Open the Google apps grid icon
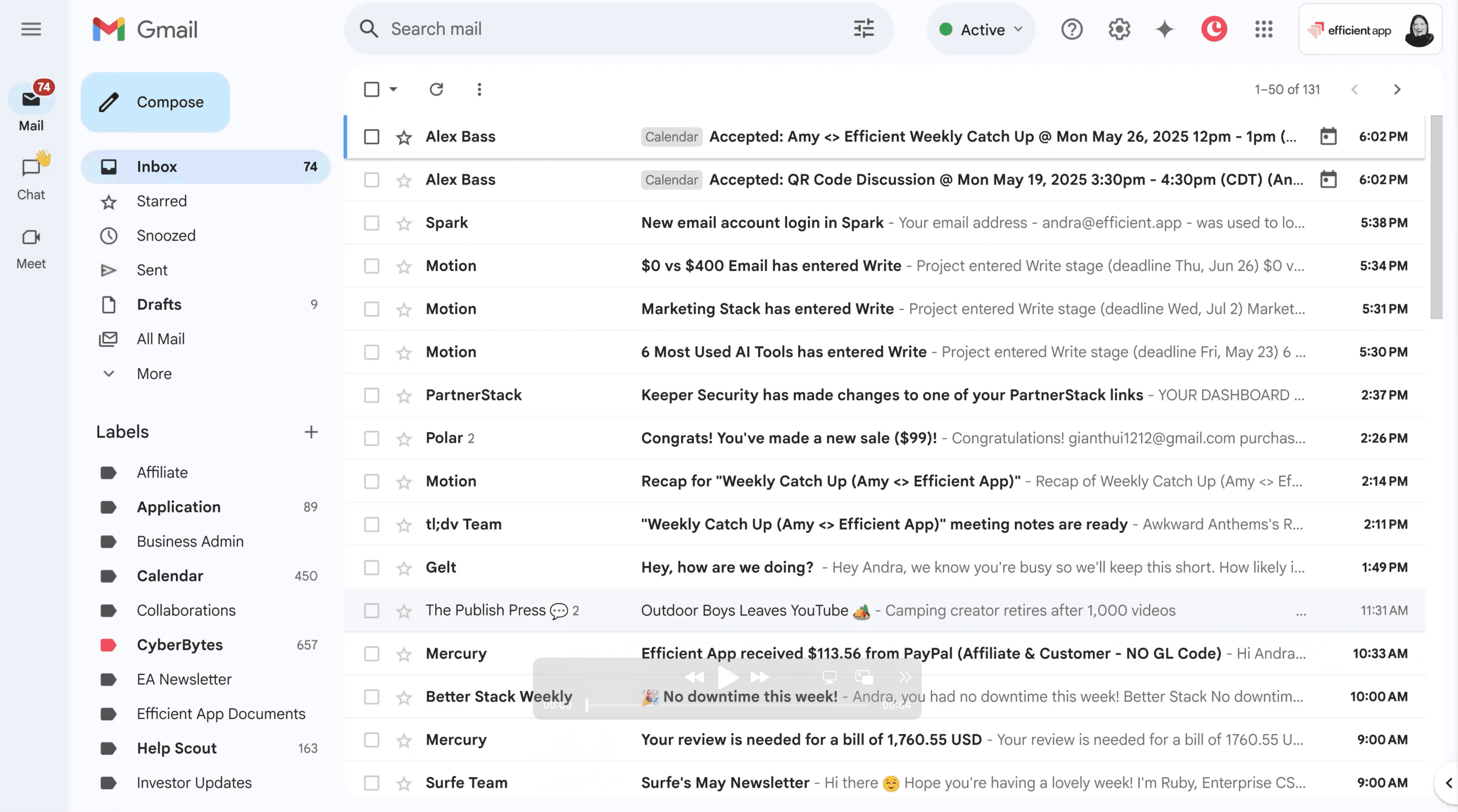Image resolution: width=1458 pixels, height=812 pixels. click(x=1263, y=29)
